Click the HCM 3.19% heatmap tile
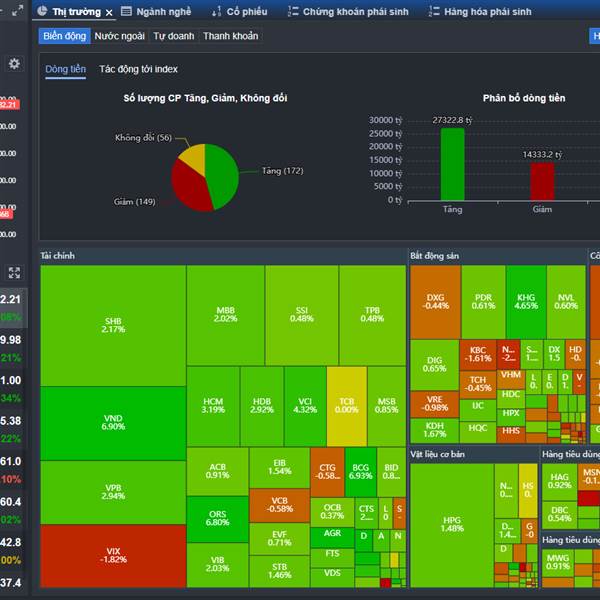This screenshot has width=600, height=600. click(213, 406)
